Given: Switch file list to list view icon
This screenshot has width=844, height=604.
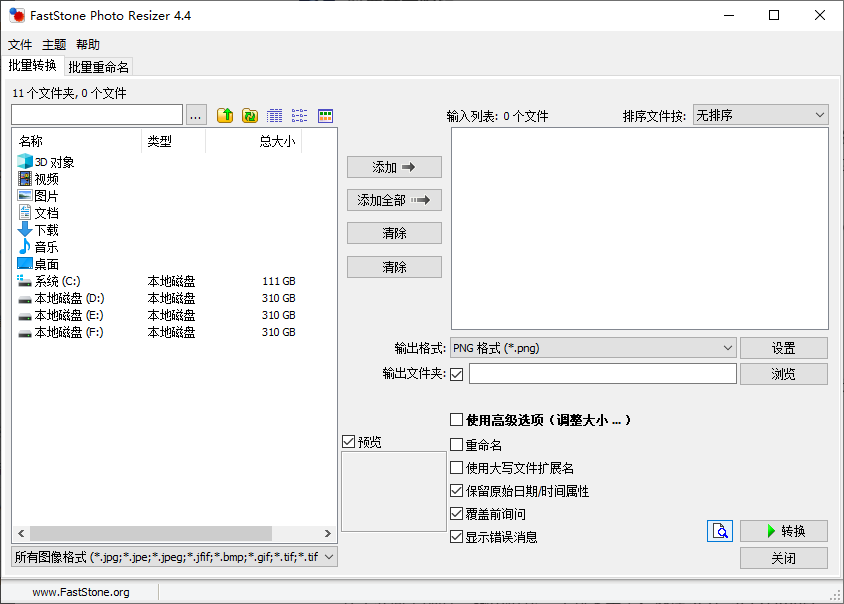Looking at the screenshot, I should pos(299,116).
